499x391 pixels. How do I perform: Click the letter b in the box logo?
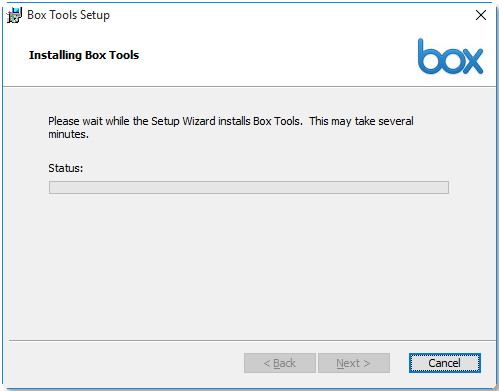428,56
